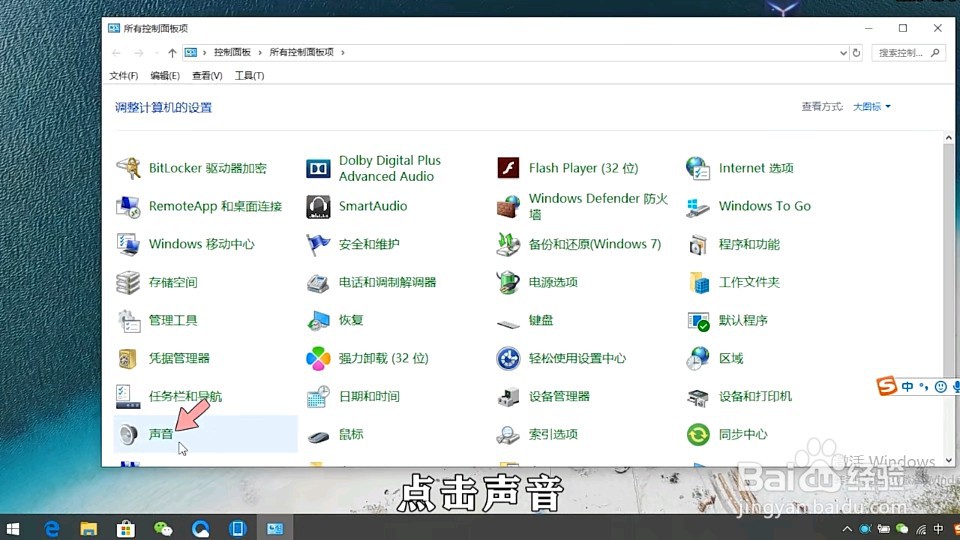
Task: Open 电源选项 battery icon
Action: coord(508,282)
